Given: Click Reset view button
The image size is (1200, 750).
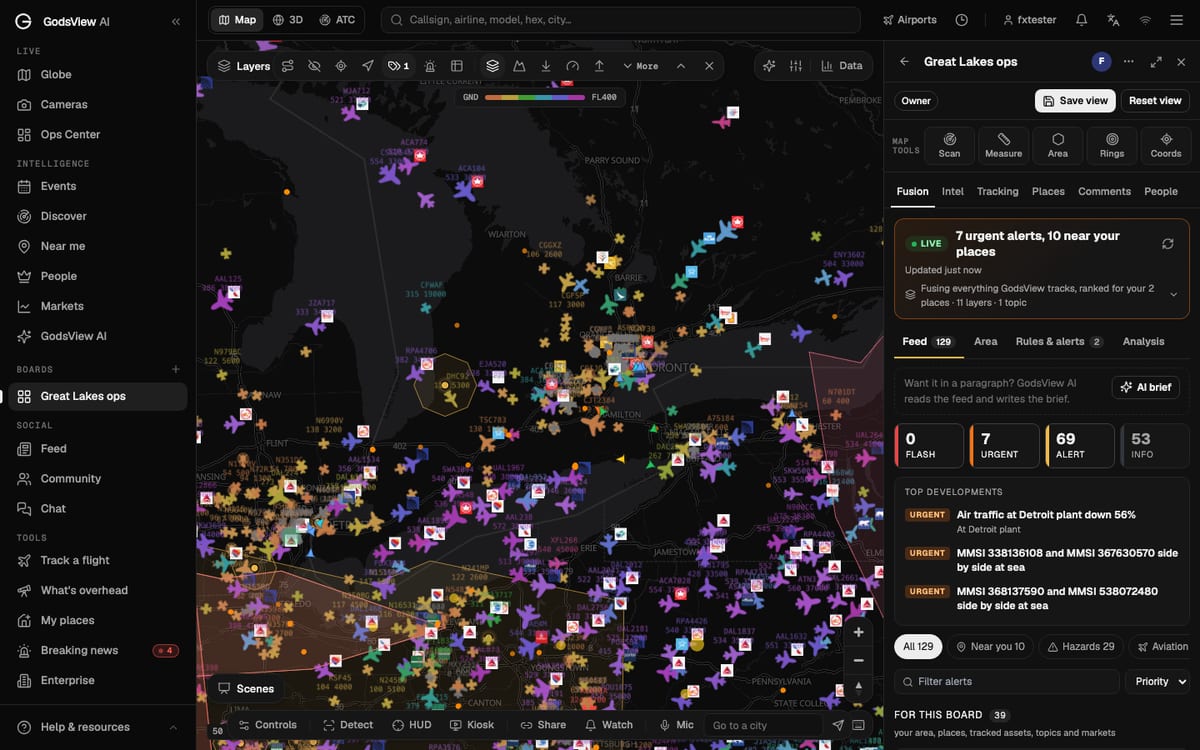Looking at the screenshot, I should [x=1155, y=100].
